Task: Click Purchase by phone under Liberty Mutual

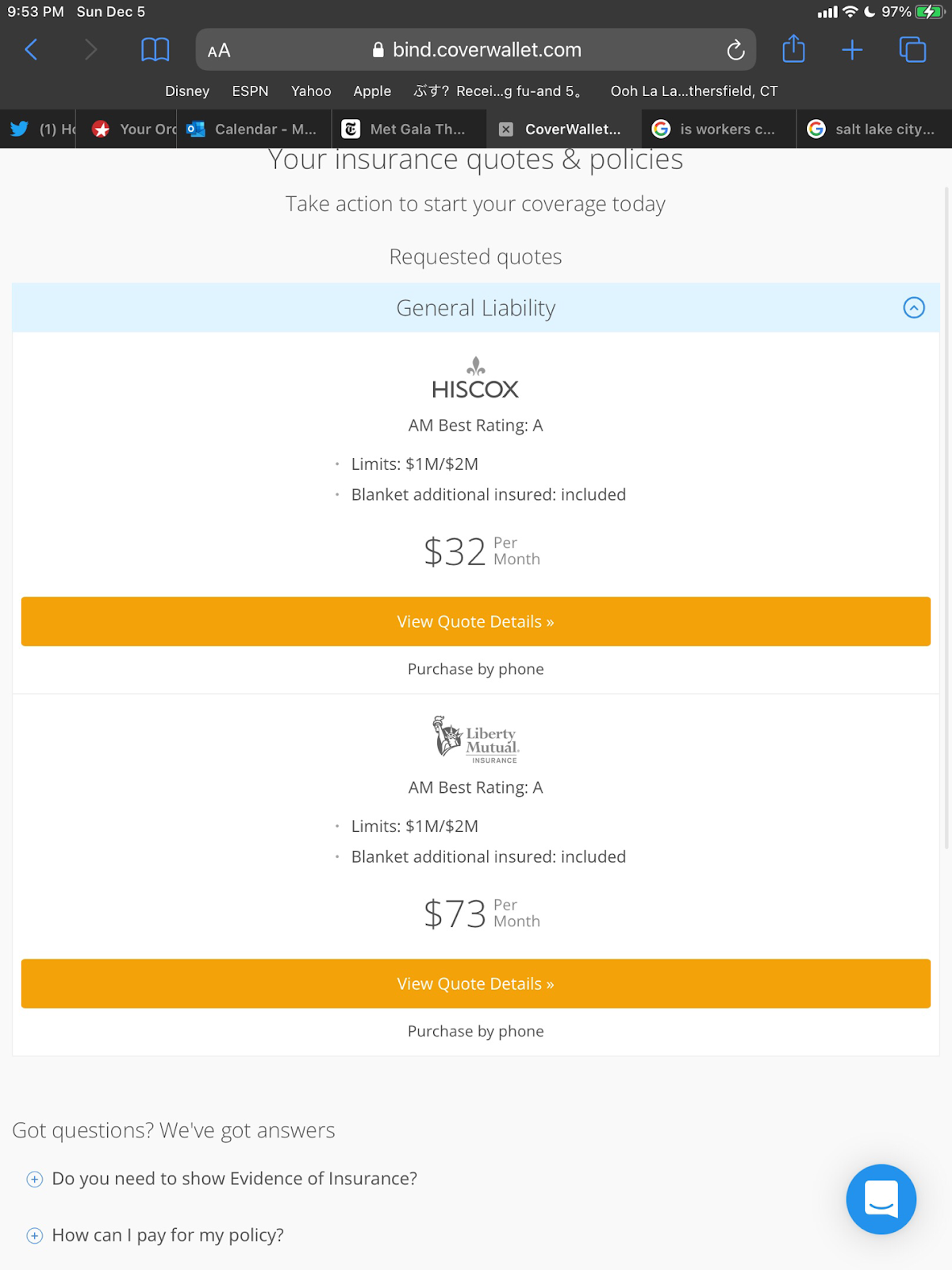Action: pos(476,1031)
